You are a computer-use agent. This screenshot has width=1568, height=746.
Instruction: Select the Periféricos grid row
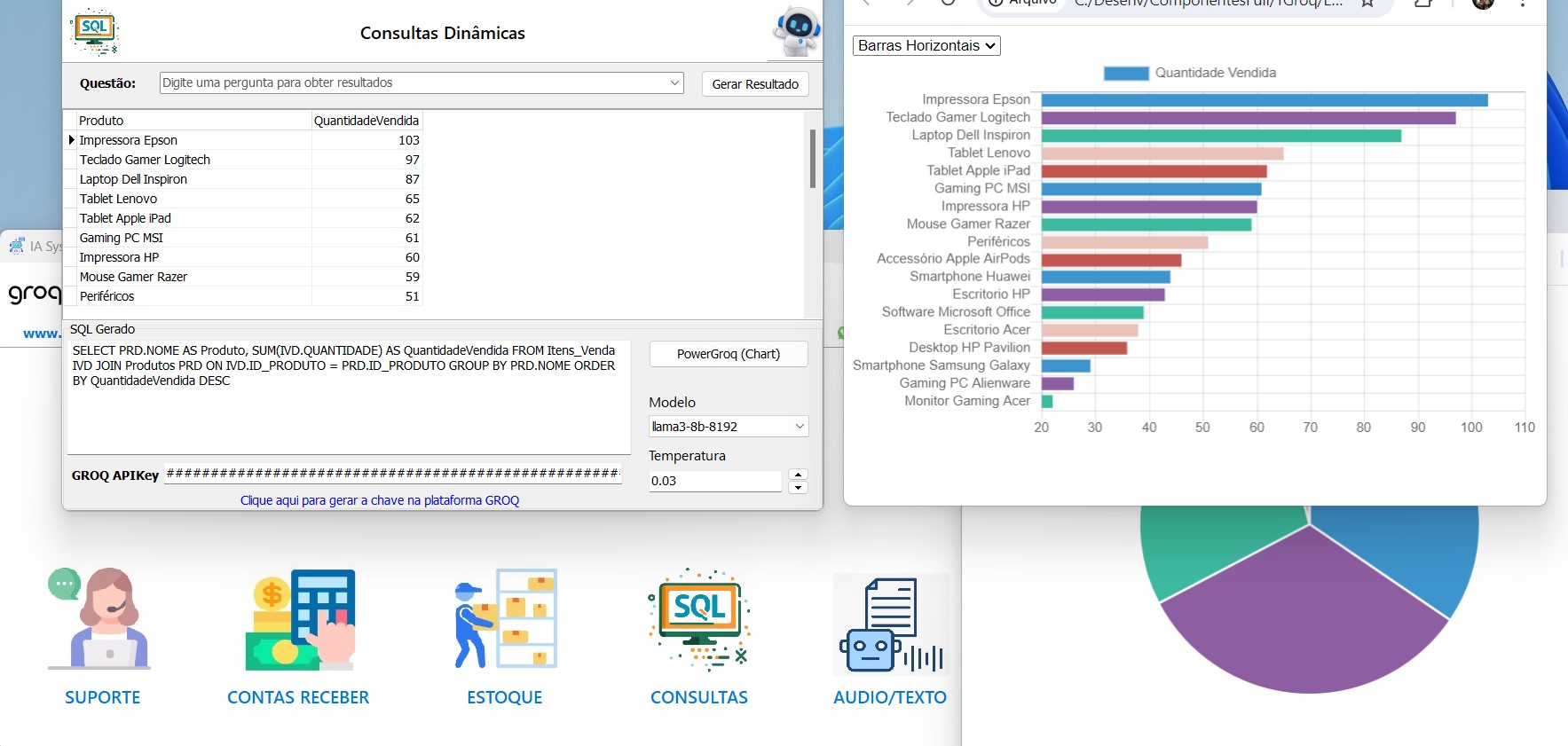click(245, 296)
